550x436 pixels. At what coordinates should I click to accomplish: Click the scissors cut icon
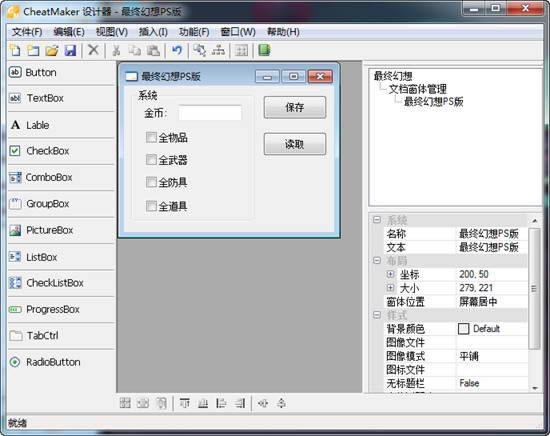coord(116,51)
